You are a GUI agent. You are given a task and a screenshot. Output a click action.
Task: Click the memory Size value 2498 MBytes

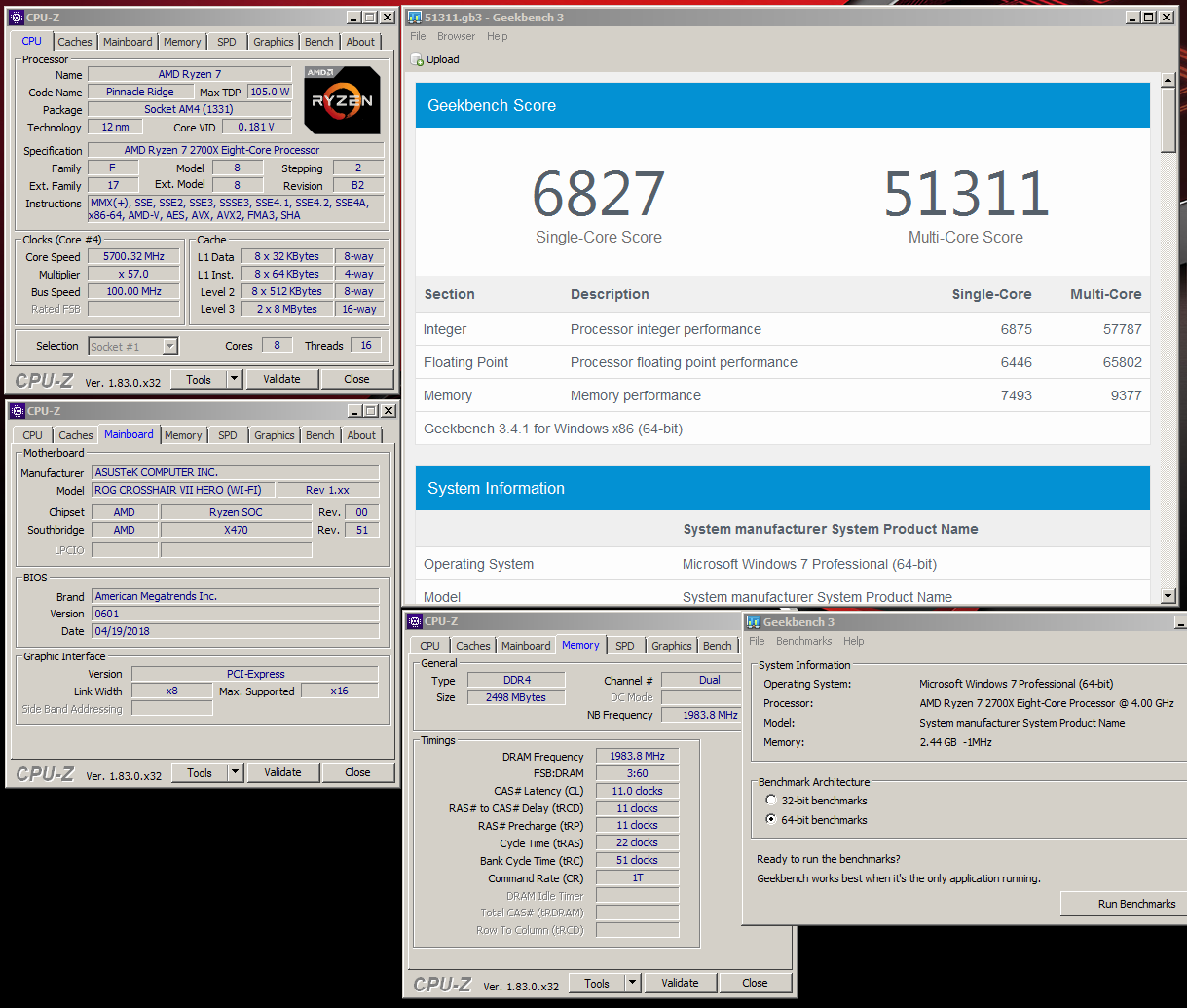pyautogui.click(x=515, y=697)
